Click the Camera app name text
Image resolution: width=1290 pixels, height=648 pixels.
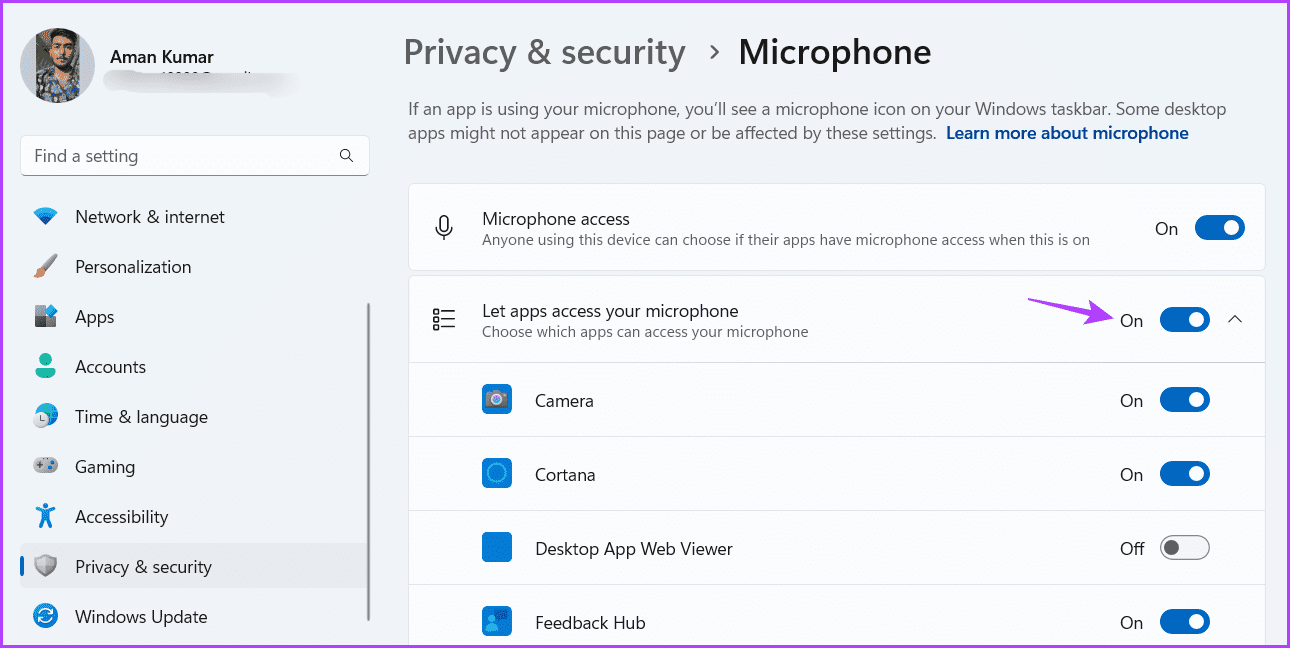[564, 401]
